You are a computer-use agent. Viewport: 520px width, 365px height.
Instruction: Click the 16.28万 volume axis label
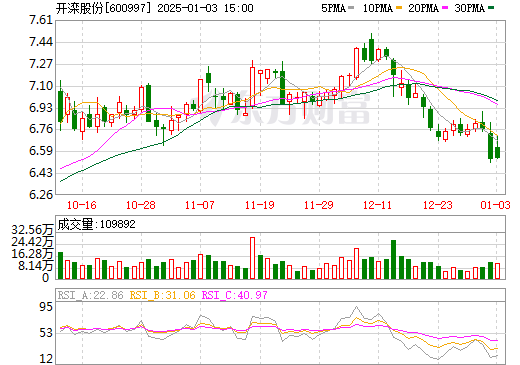coord(32,254)
